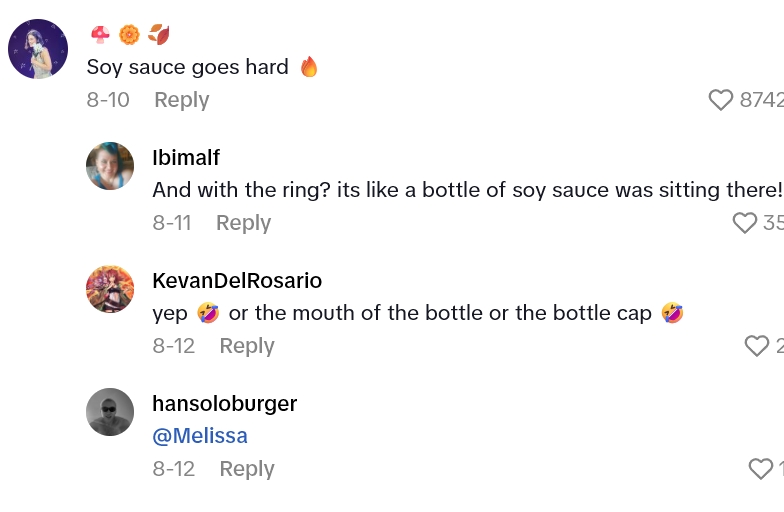Heart hansoloburger's @Melissa comment
784x512 pixels.
point(760,469)
